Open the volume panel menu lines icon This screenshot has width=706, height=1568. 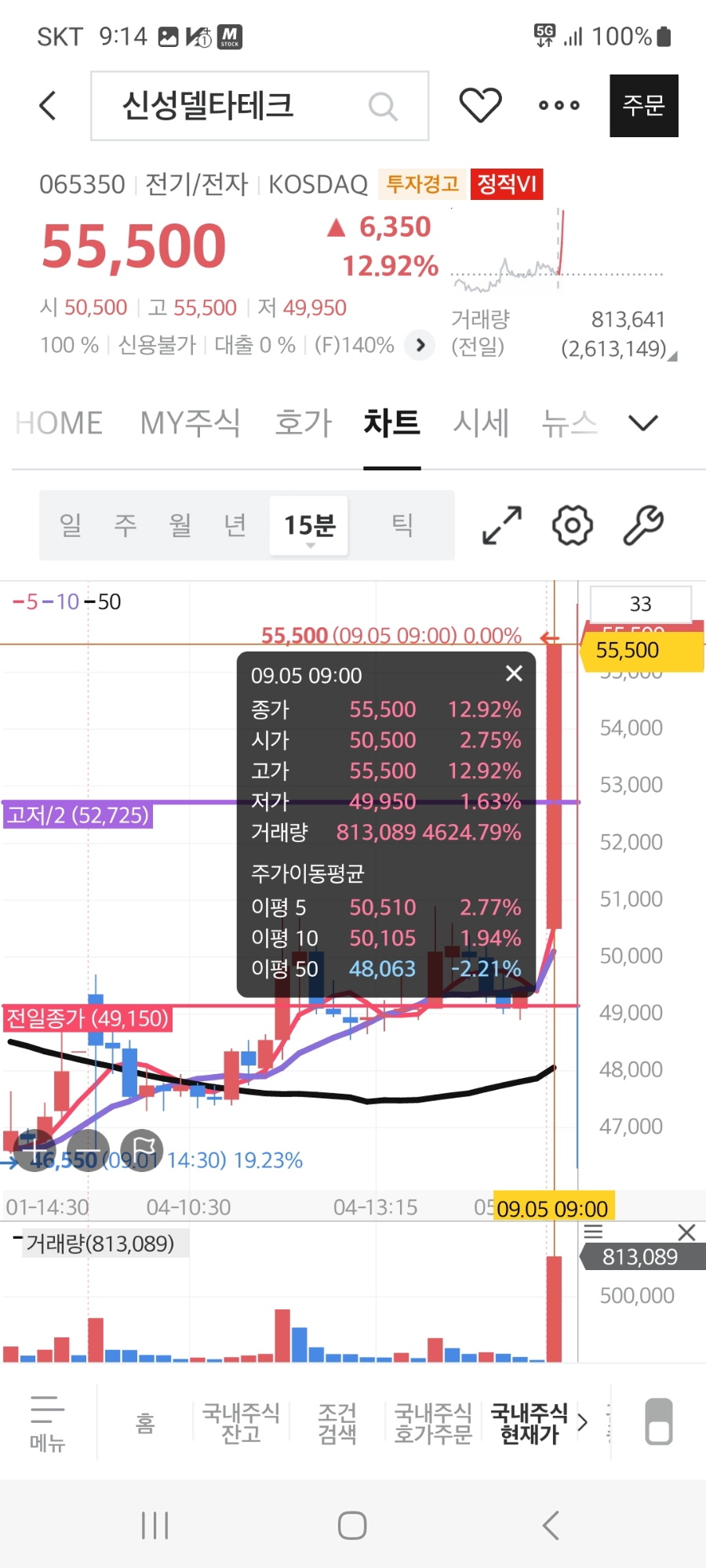(594, 1232)
